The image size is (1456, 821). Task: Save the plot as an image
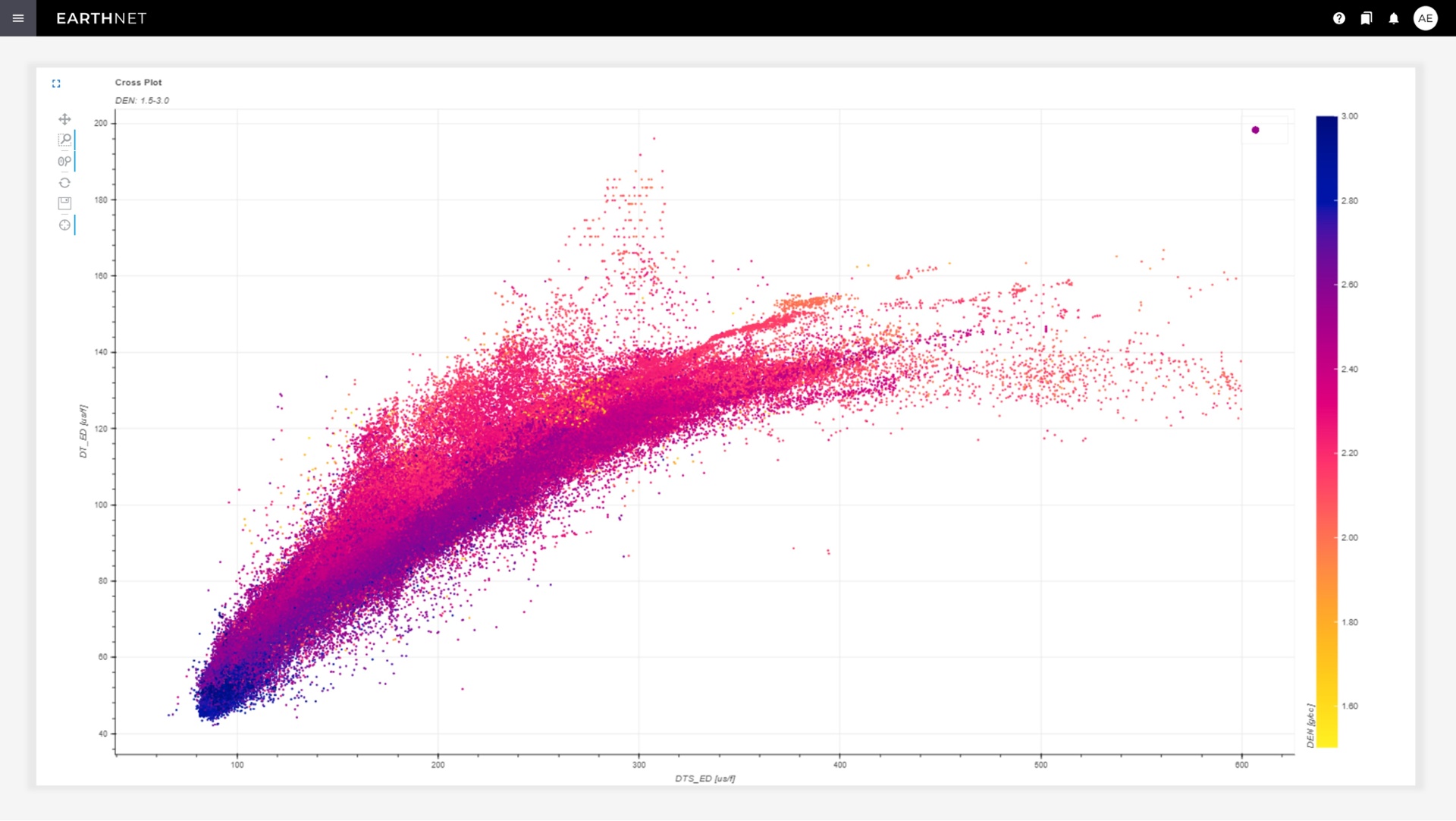[64, 203]
